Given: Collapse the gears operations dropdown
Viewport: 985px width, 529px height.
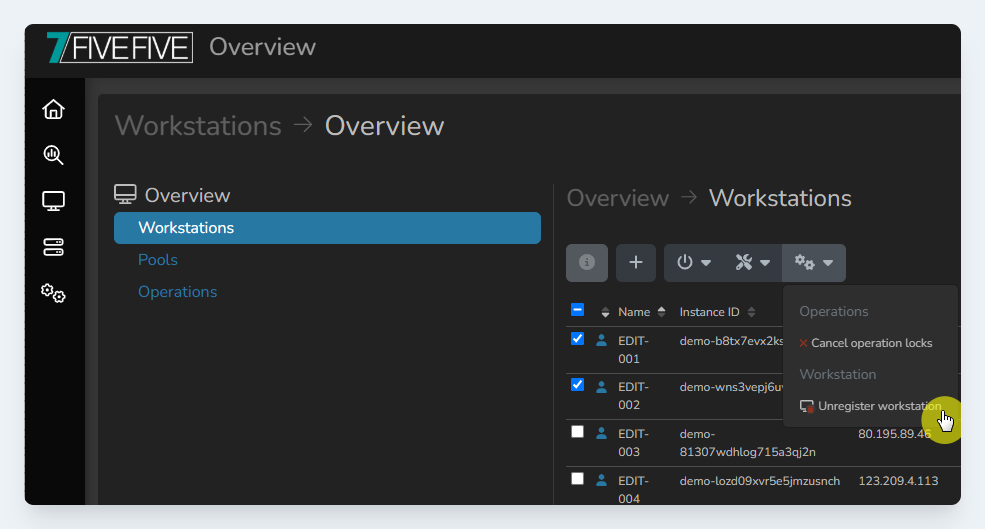Looking at the screenshot, I should click(x=814, y=262).
